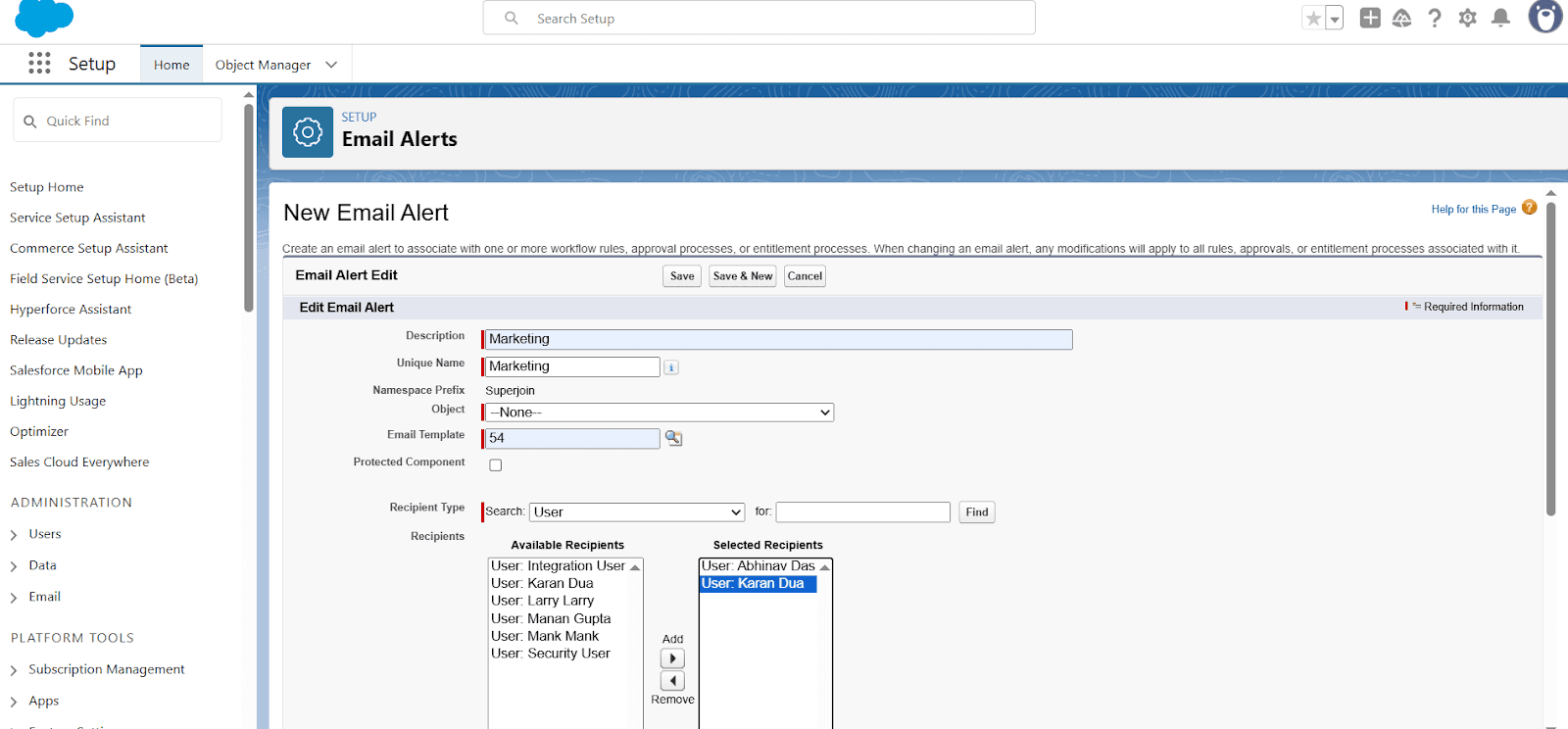Open Optimizer in the sidebar

point(39,432)
